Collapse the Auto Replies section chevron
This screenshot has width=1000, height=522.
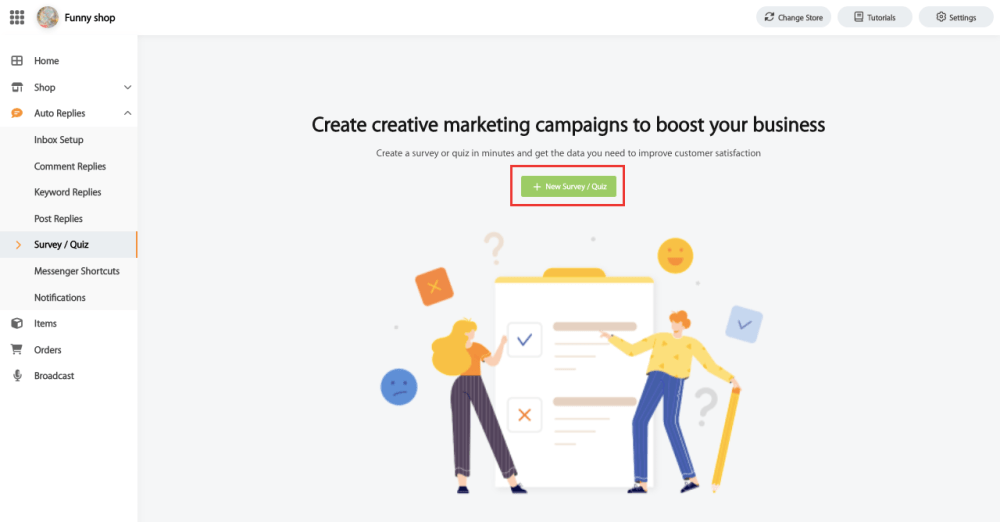point(128,113)
